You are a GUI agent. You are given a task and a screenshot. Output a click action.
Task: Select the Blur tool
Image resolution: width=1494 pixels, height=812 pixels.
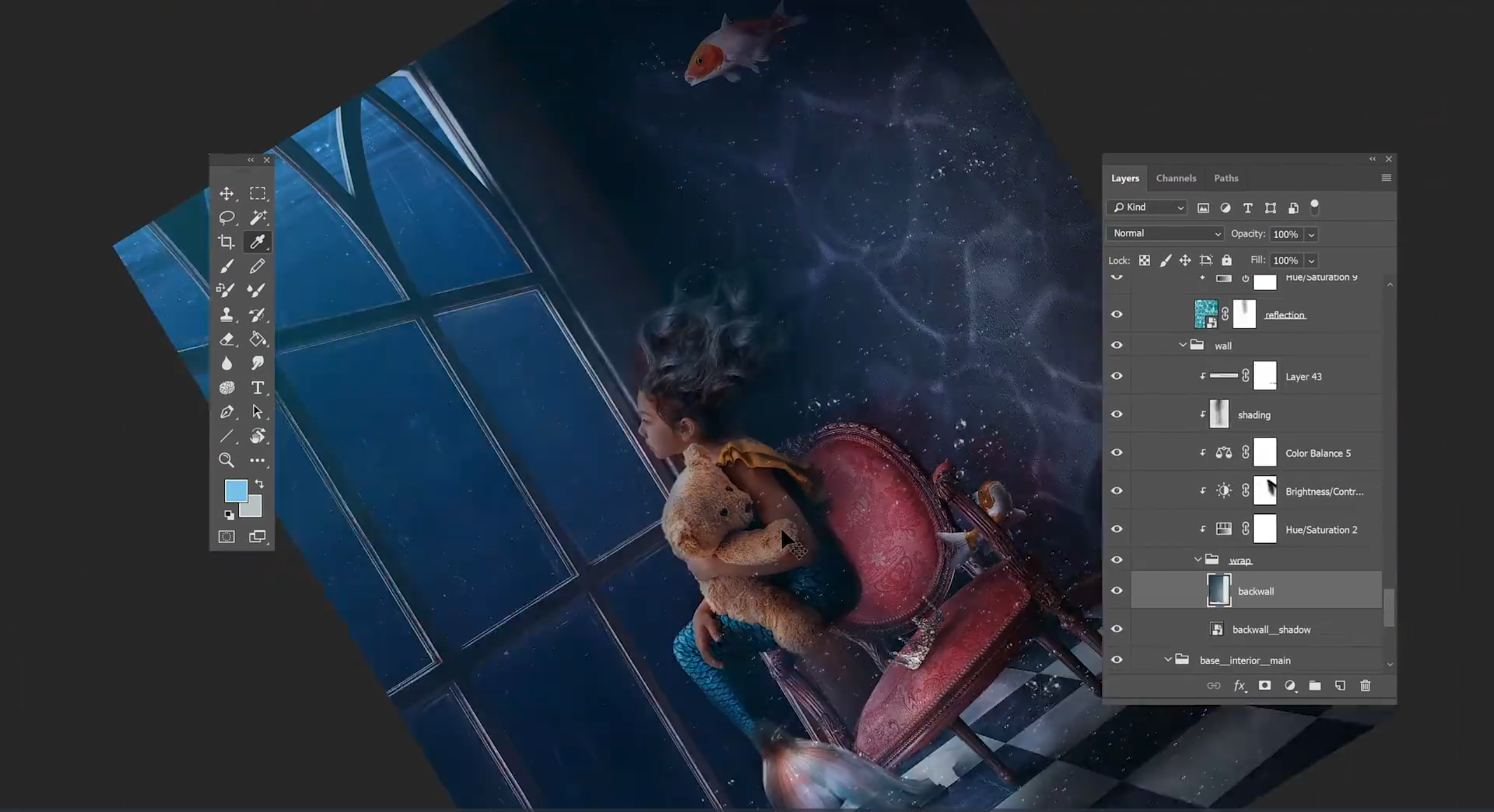click(x=226, y=363)
